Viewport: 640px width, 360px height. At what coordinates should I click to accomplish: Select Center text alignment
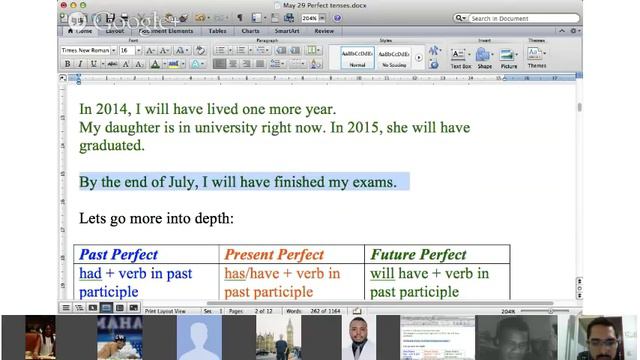point(233,64)
